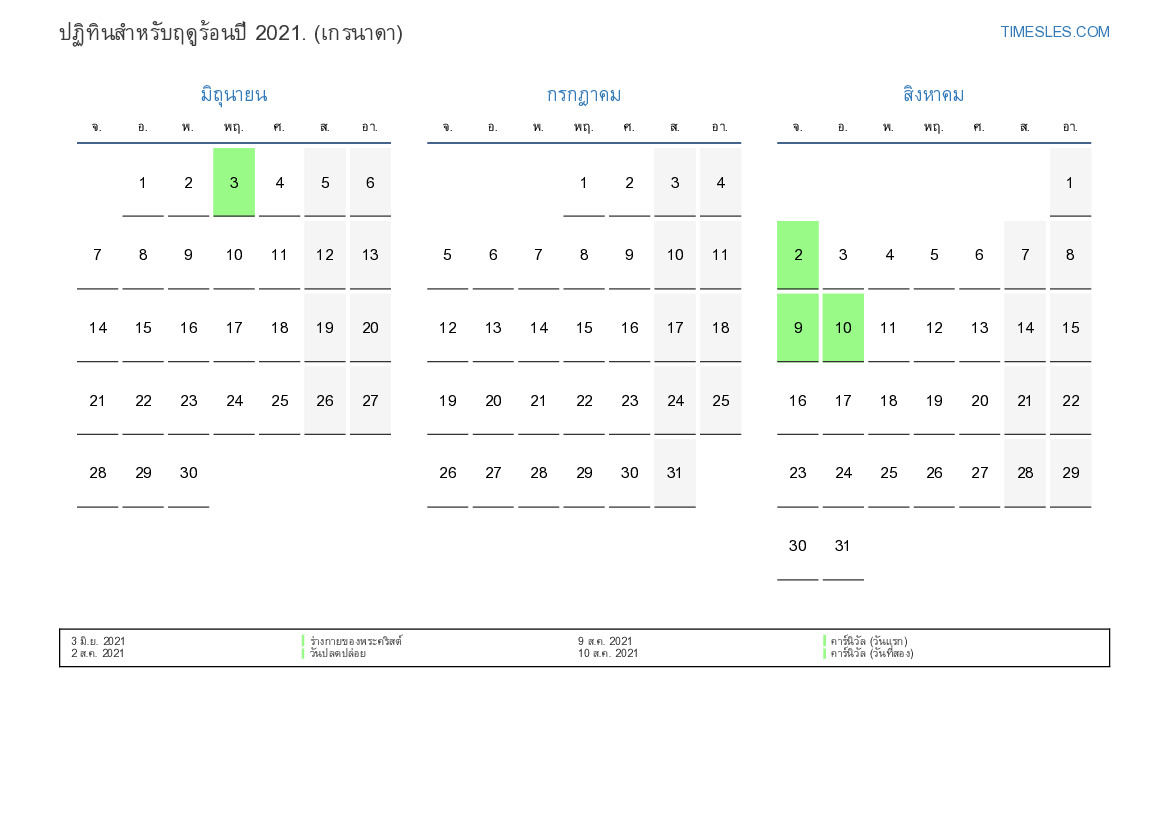
Task: Click June 14 in มิถุนายน
Action: 98,328
